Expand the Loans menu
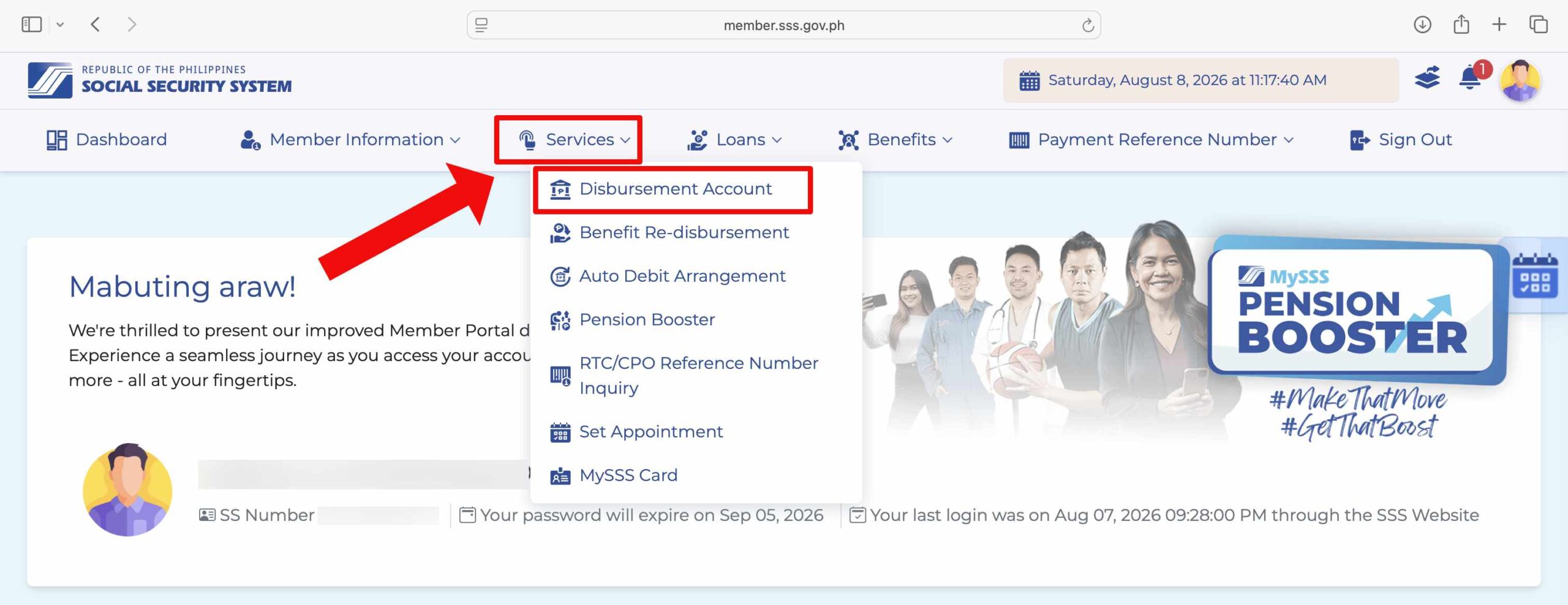1568x605 pixels. (734, 140)
